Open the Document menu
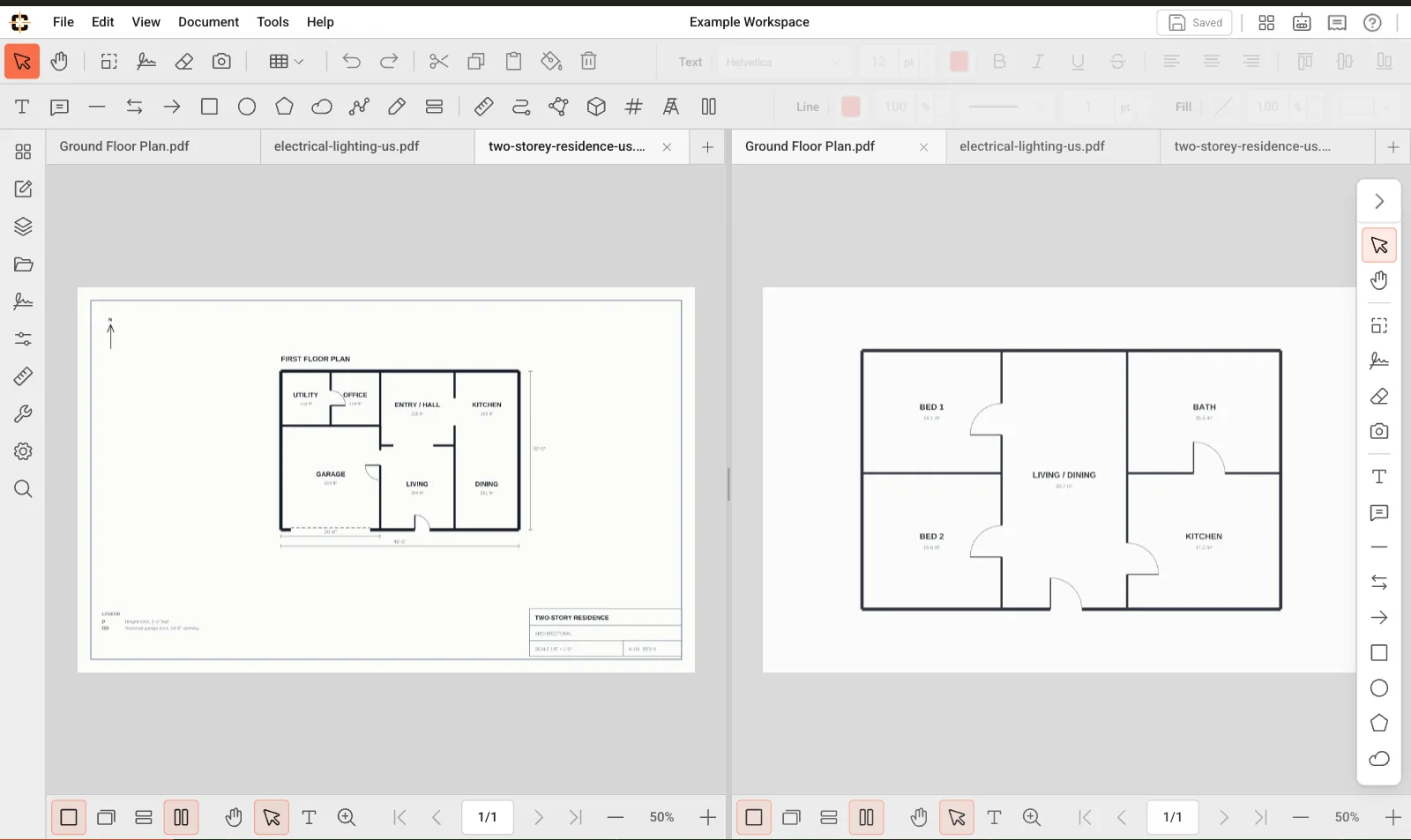Image resolution: width=1411 pixels, height=840 pixels. 208,22
